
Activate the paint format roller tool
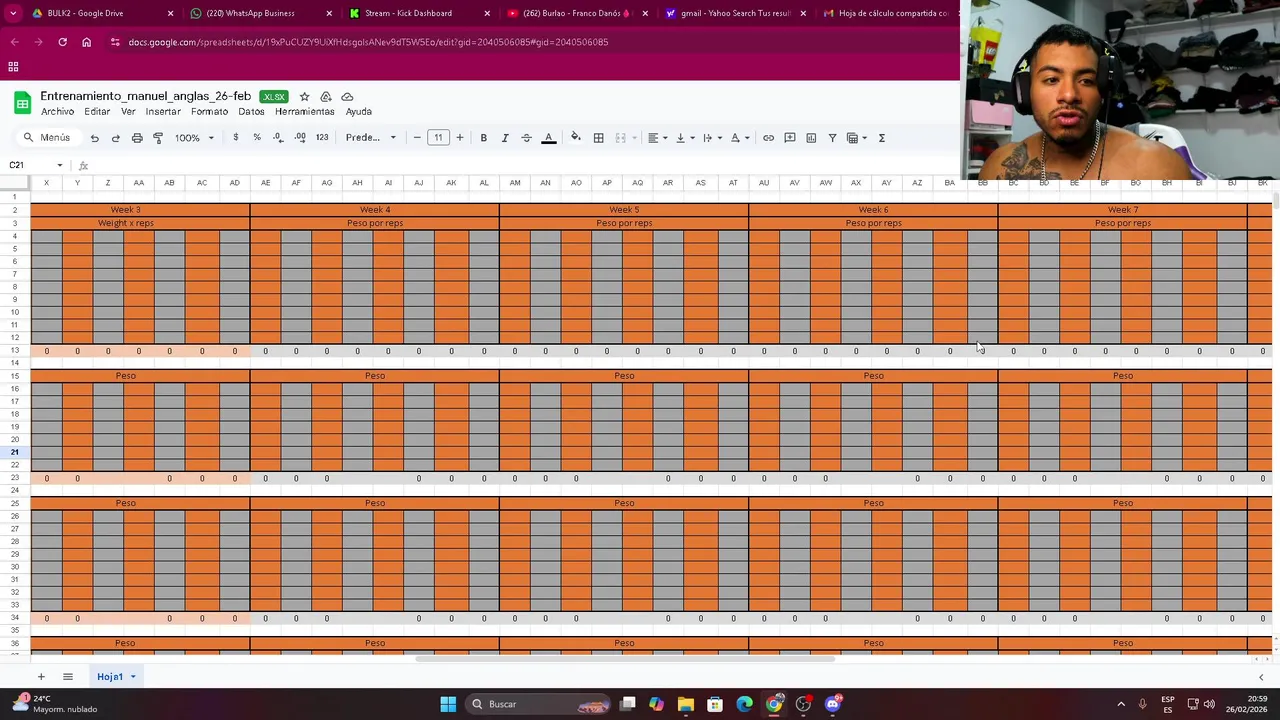coord(158,138)
